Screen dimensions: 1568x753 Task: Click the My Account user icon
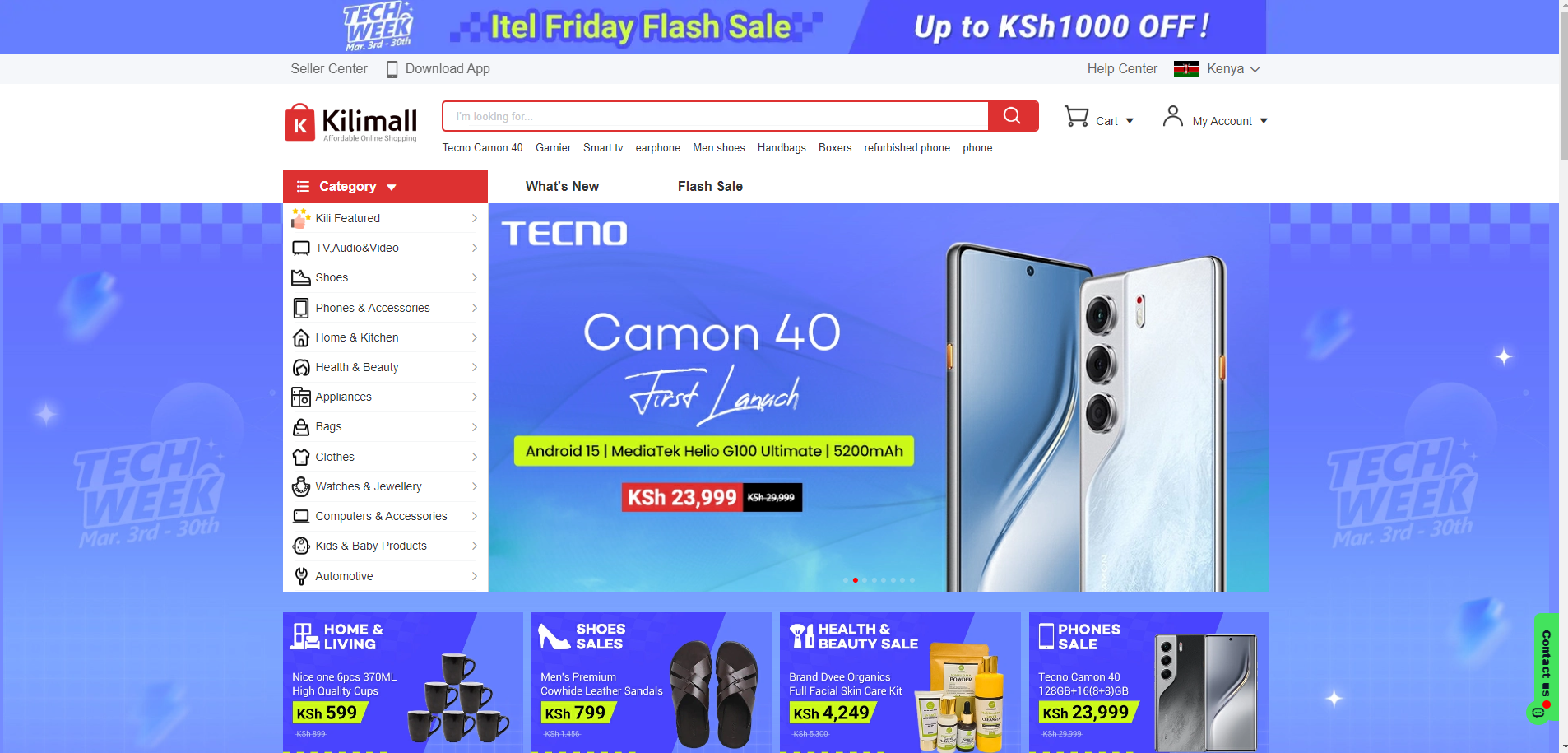coord(1173,116)
